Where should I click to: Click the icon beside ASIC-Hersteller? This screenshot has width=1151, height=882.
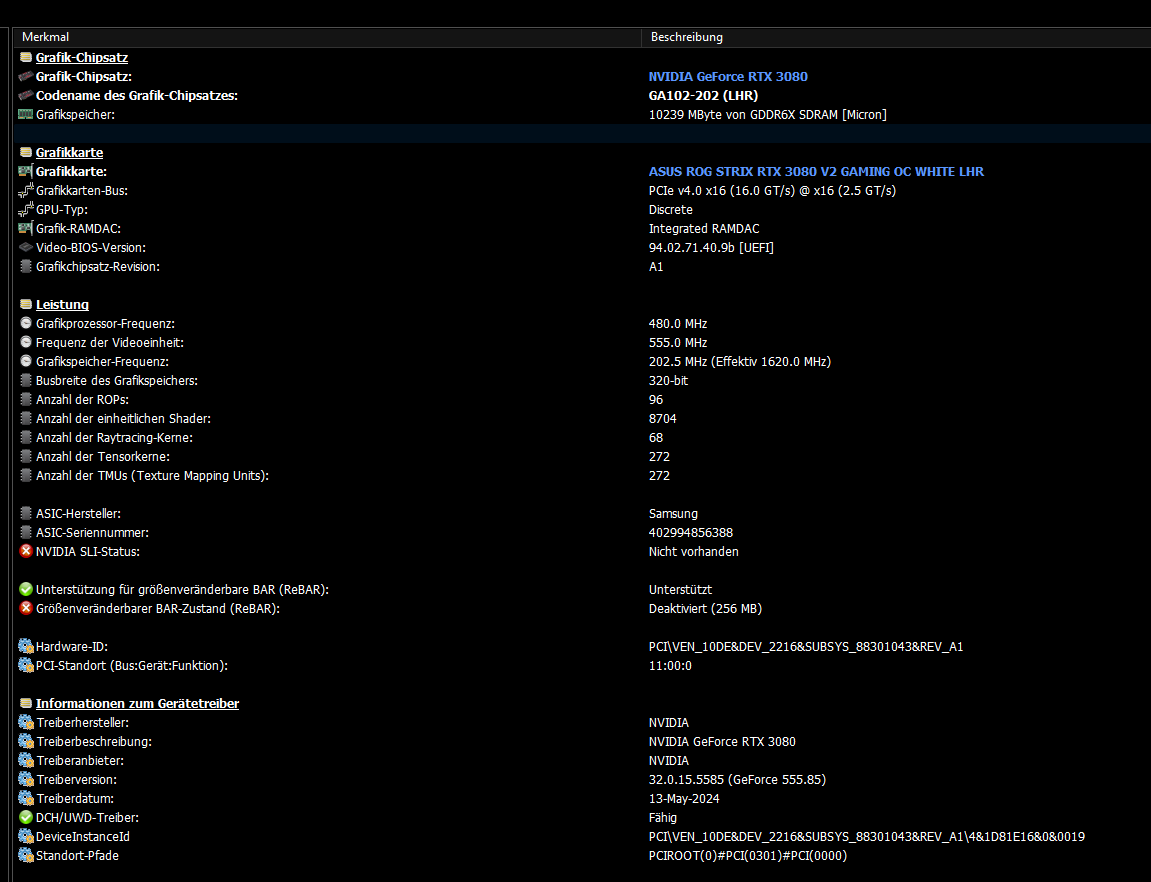(x=26, y=513)
